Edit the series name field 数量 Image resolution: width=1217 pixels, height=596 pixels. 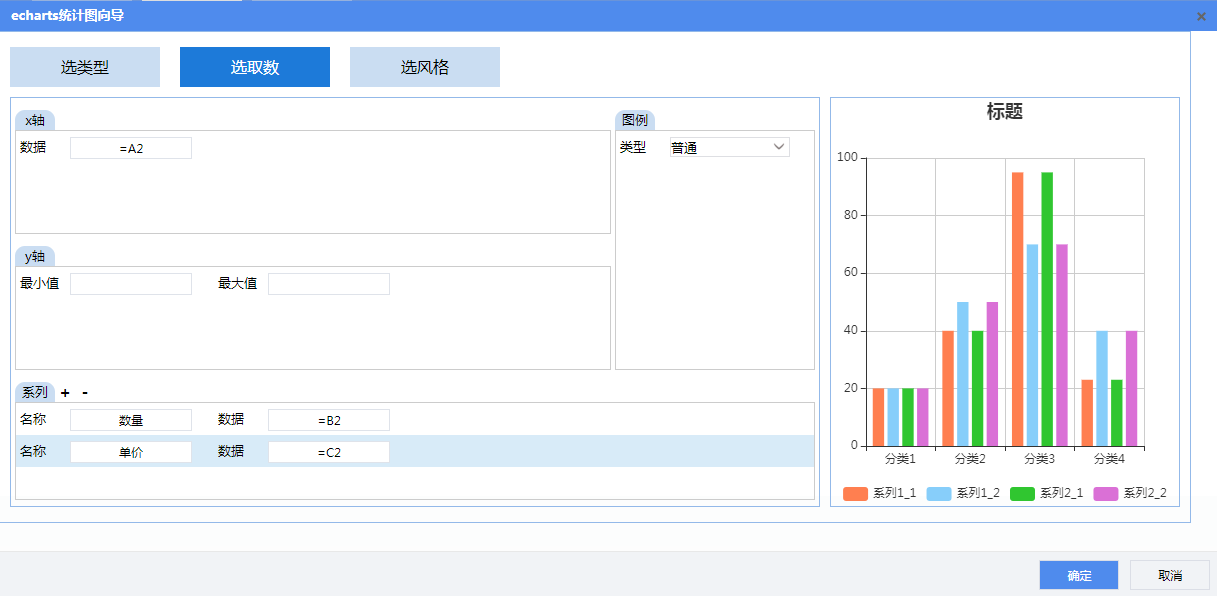(131, 420)
